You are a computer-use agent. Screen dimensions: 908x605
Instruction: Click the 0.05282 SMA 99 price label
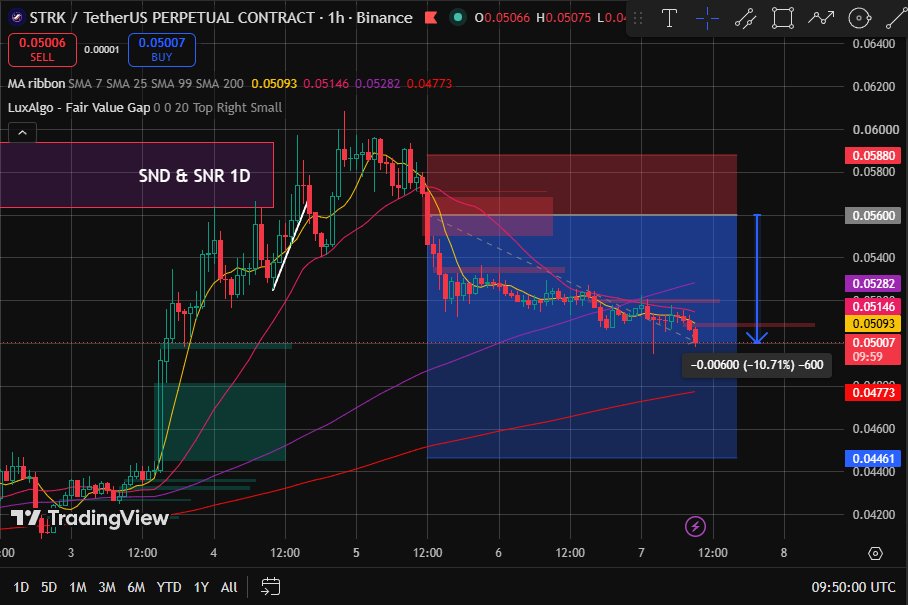[x=873, y=284]
